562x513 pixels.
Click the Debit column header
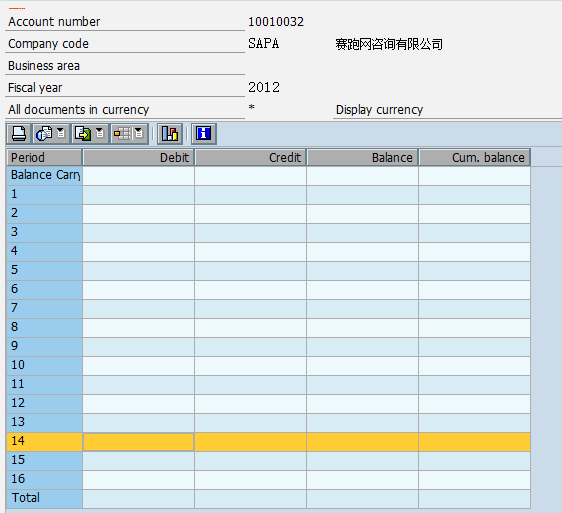pos(138,158)
